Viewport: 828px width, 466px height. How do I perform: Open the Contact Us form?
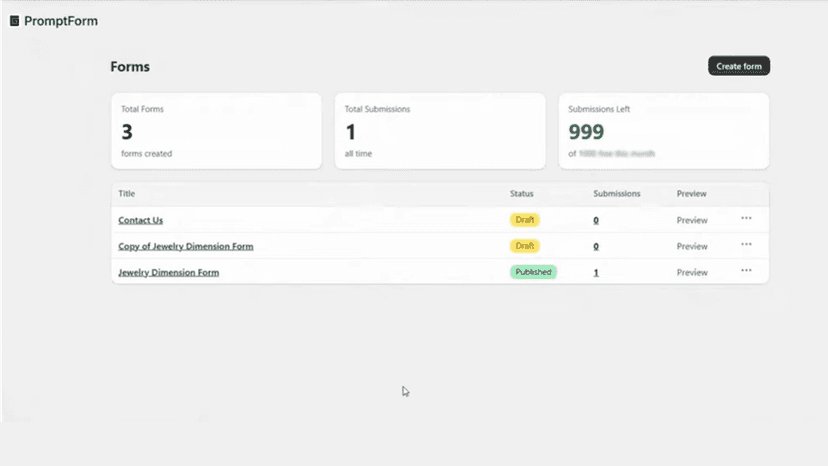pos(140,220)
